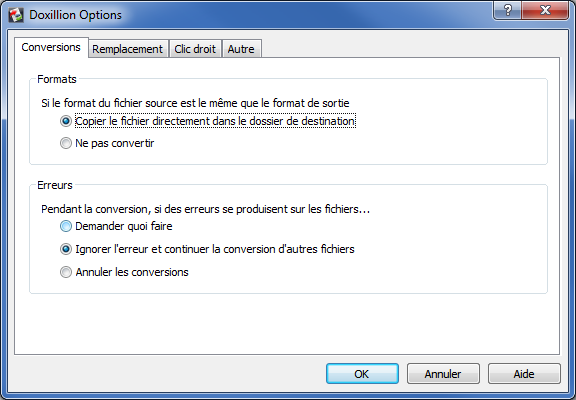Click the Formats group heading
The image size is (576, 400).
pyautogui.click(x=57, y=79)
